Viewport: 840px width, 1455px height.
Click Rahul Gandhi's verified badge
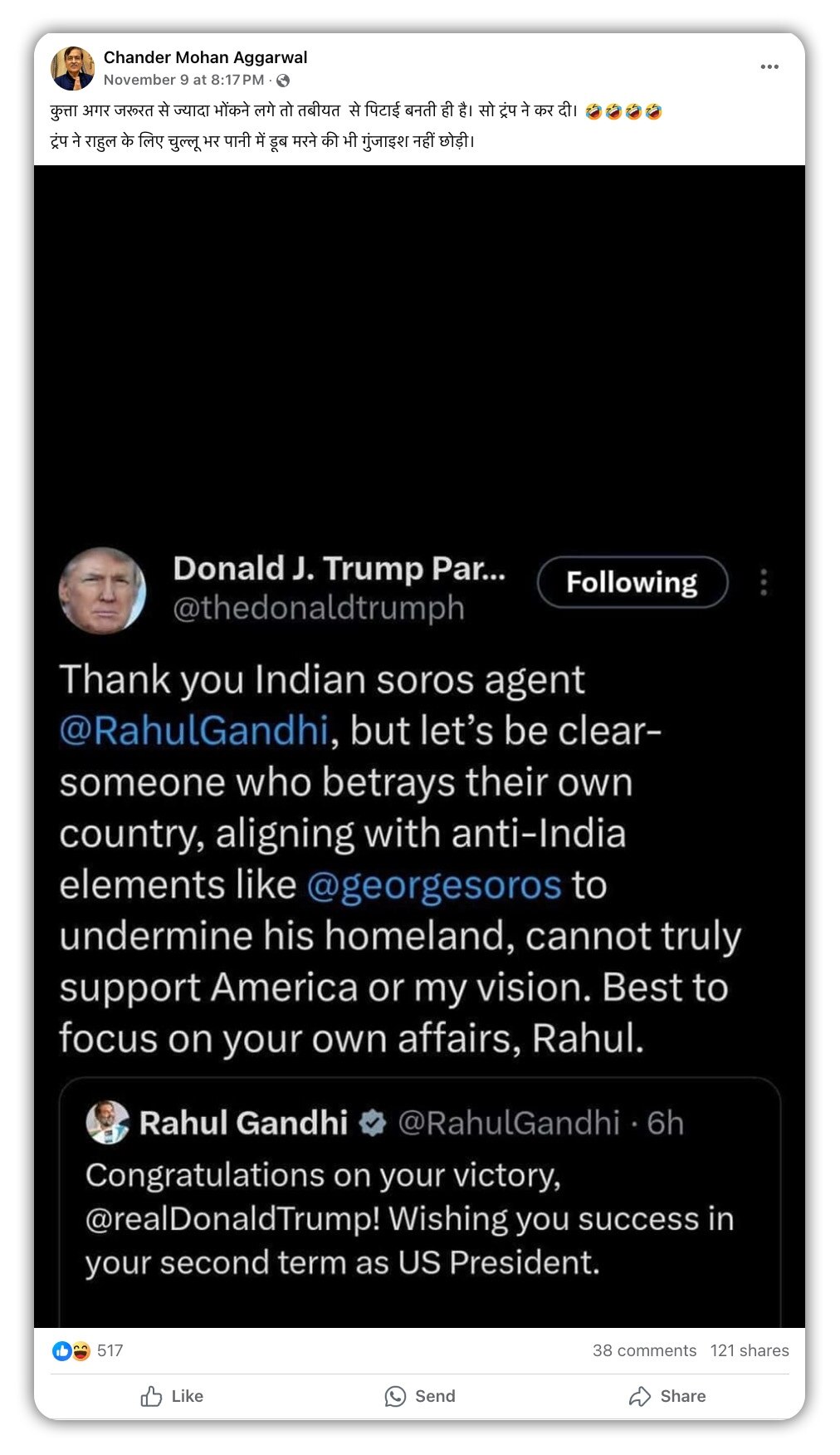point(373,1123)
